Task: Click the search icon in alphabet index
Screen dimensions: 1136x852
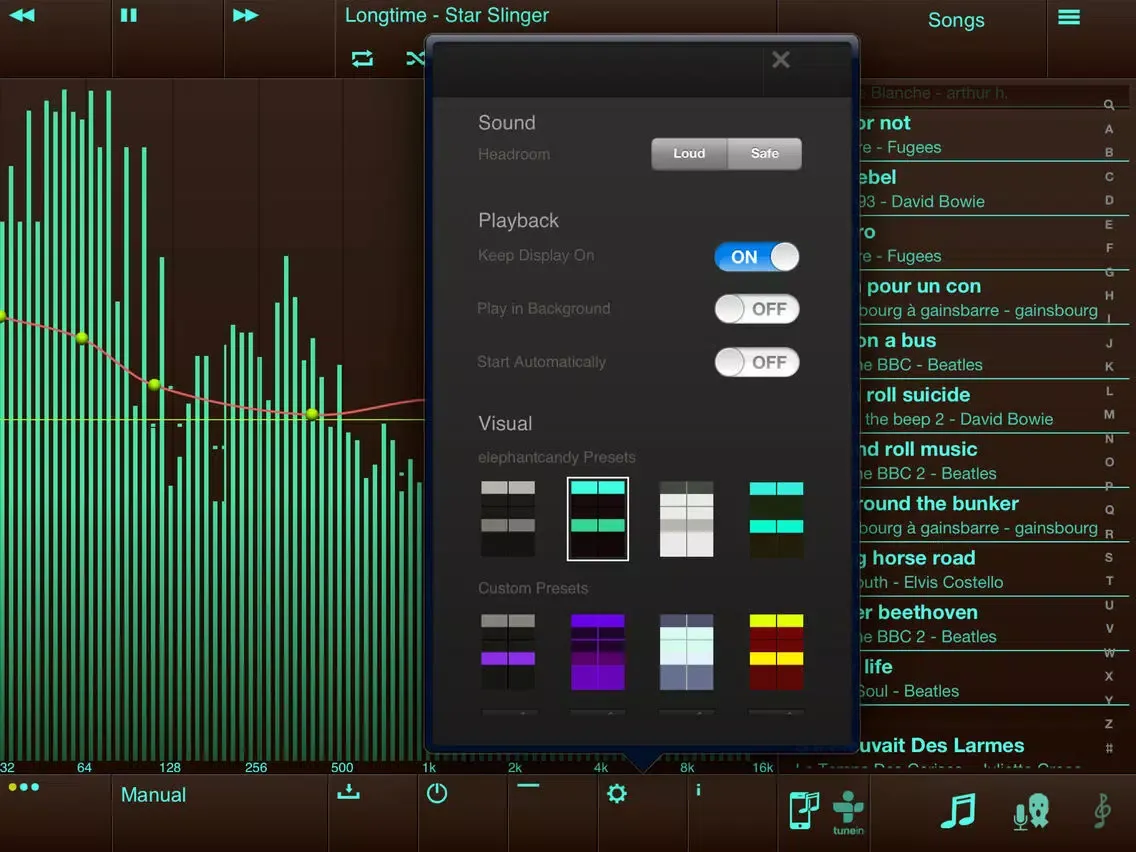Action: point(1108,105)
